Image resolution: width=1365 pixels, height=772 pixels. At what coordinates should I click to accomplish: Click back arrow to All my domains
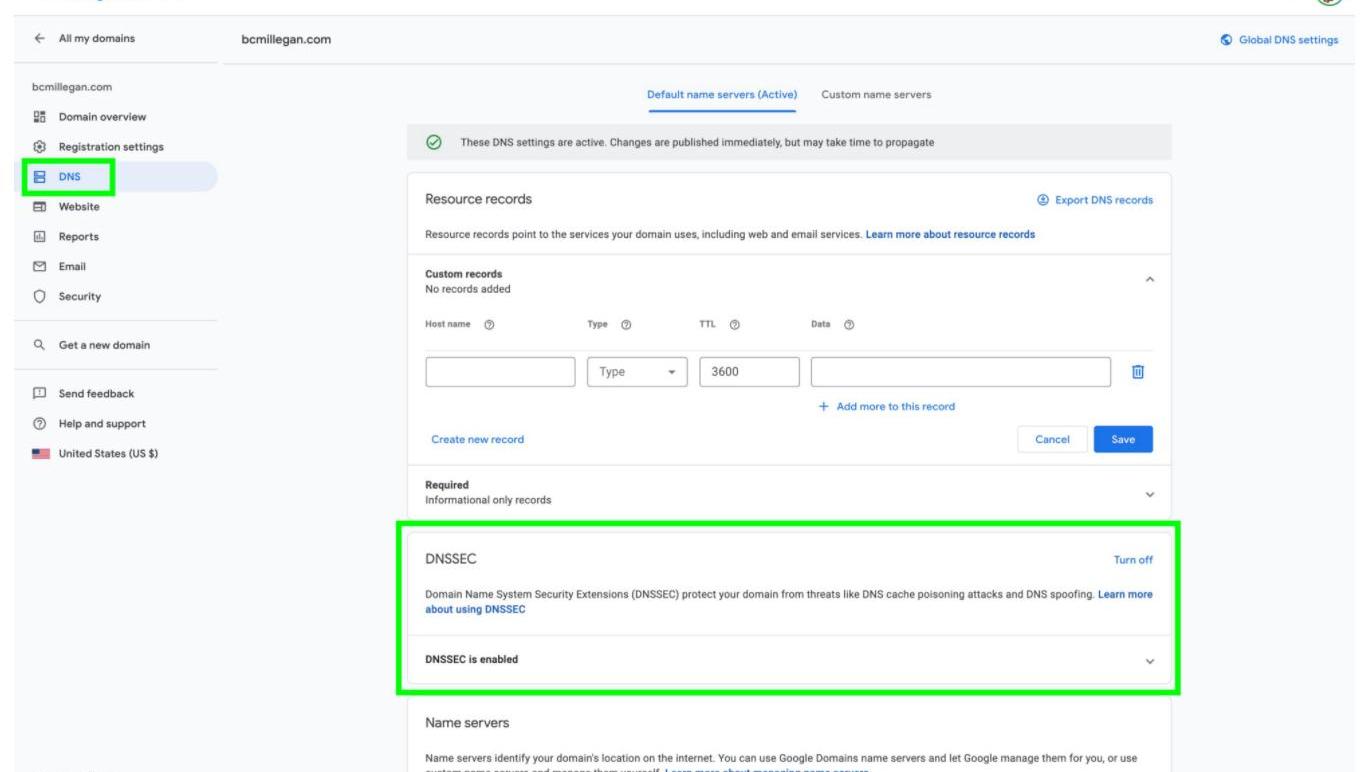coord(39,39)
